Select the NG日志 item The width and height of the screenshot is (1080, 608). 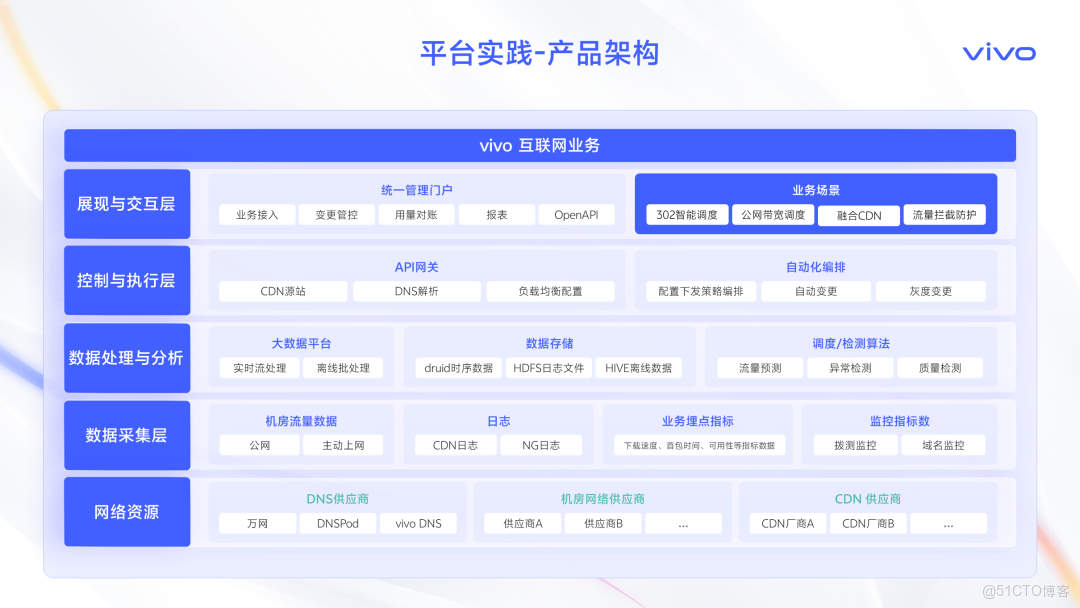click(x=541, y=445)
